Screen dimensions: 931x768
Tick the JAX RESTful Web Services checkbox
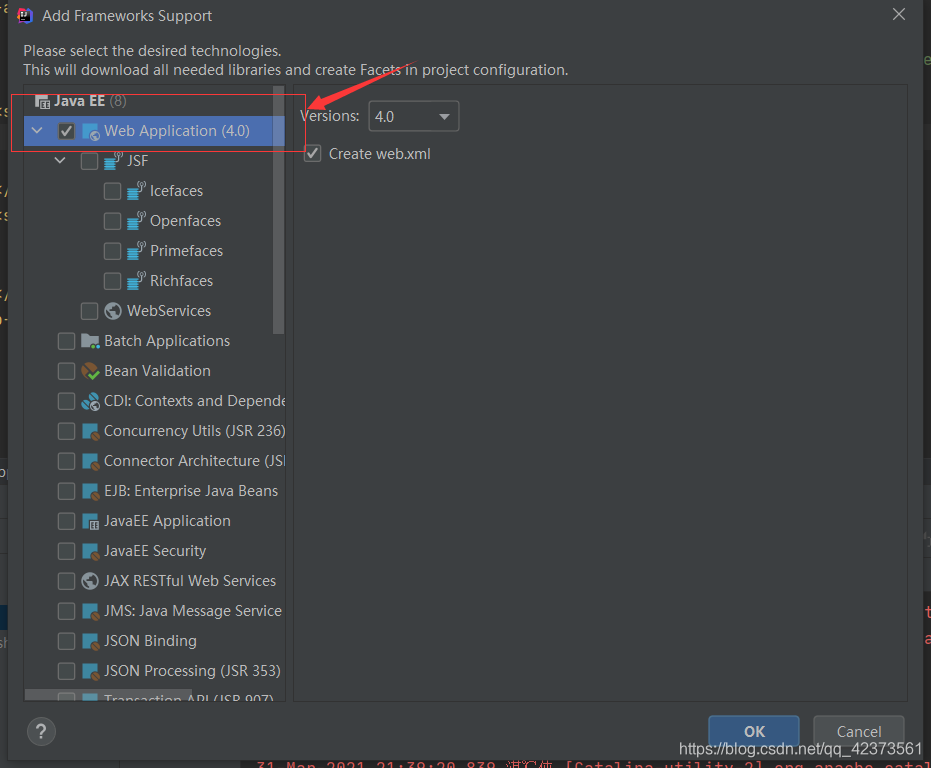point(66,581)
